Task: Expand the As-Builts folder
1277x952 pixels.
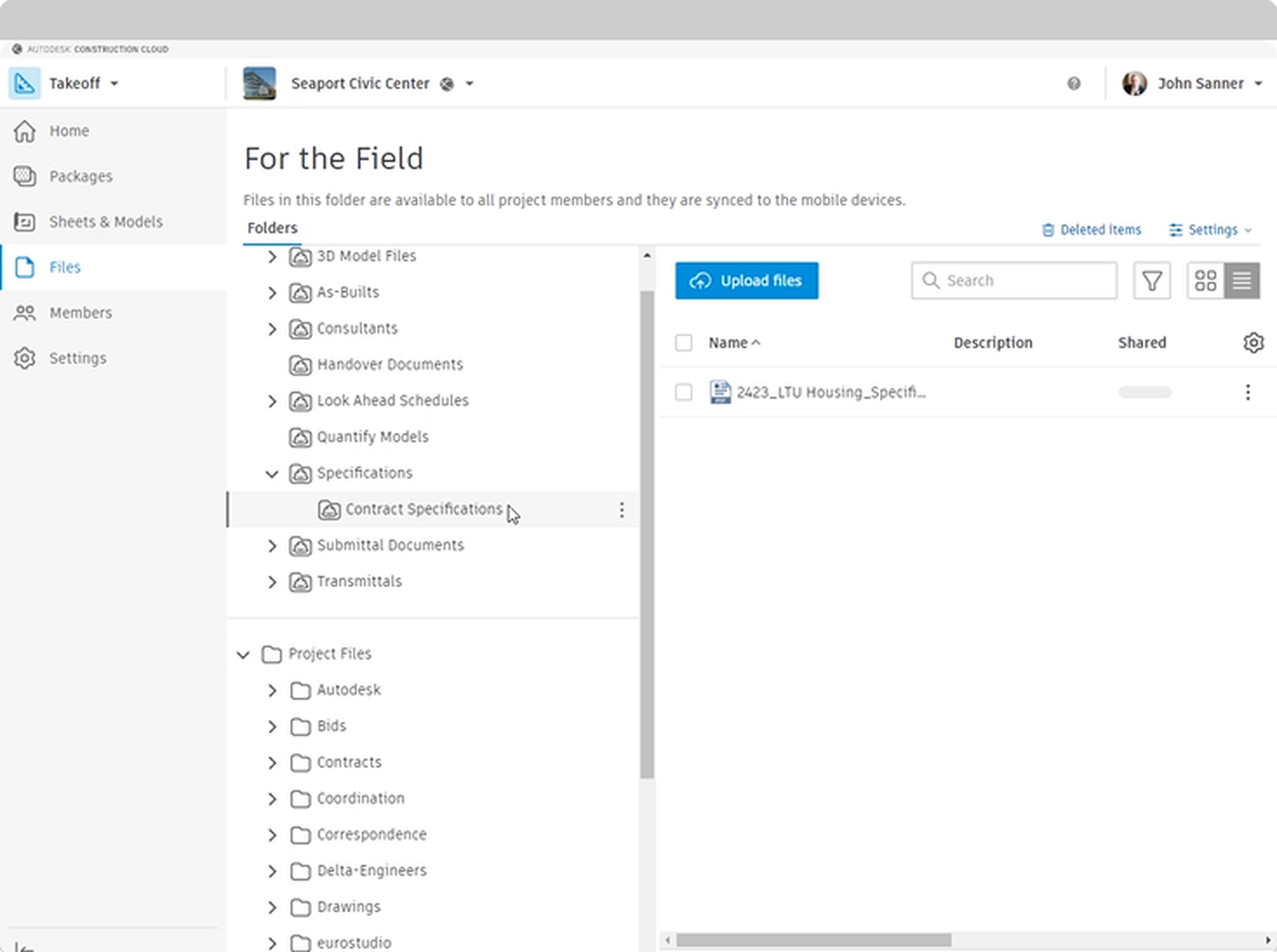Action: click(272, 293)
